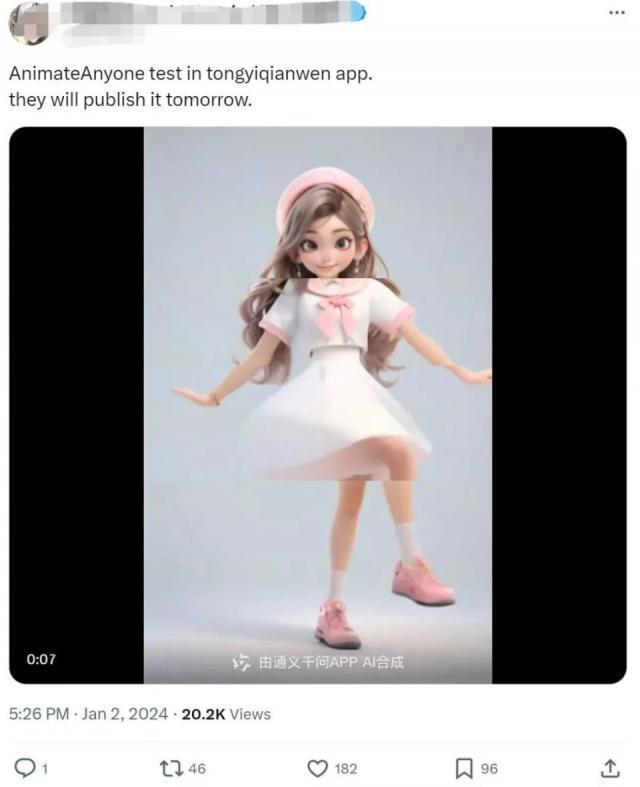Open the share upload arrow icon
This screenshot has height=787, width=640.
tap(610, 767)
